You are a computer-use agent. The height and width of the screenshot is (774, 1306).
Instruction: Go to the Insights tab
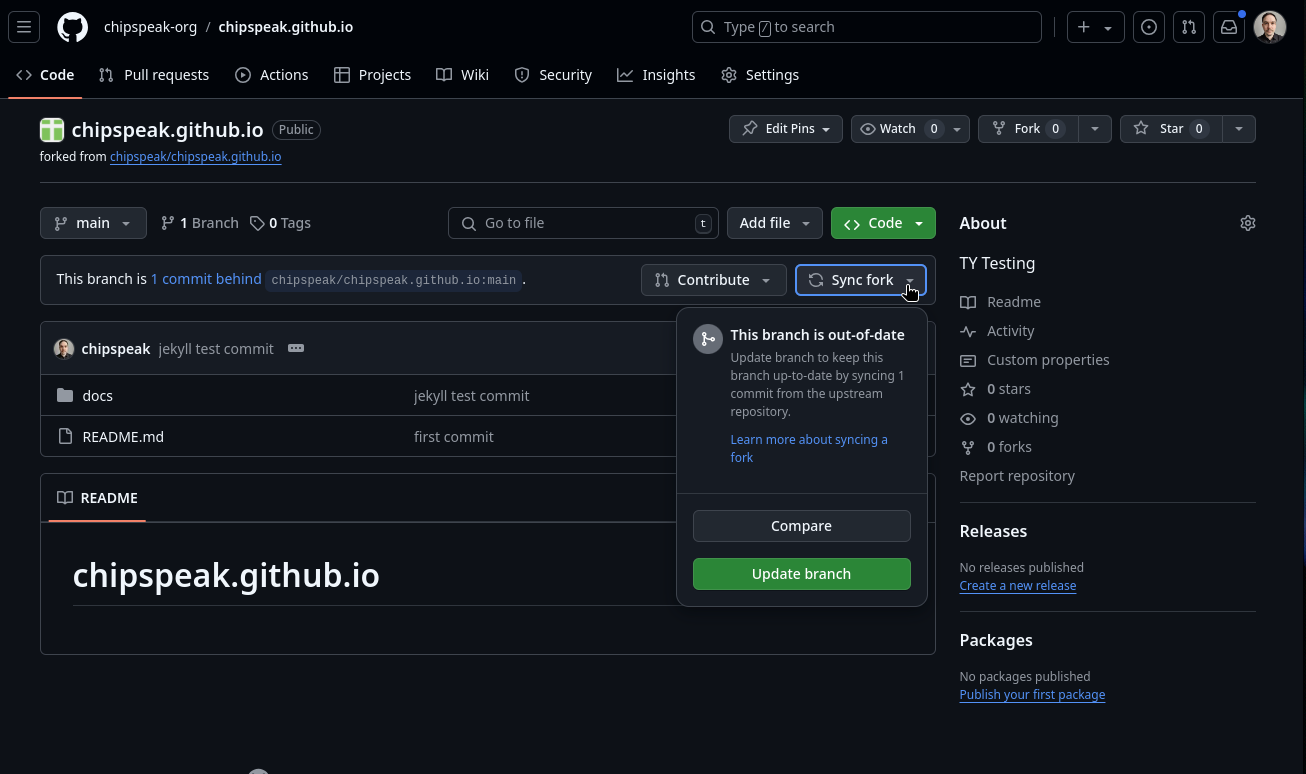click(x=656, y=75)
